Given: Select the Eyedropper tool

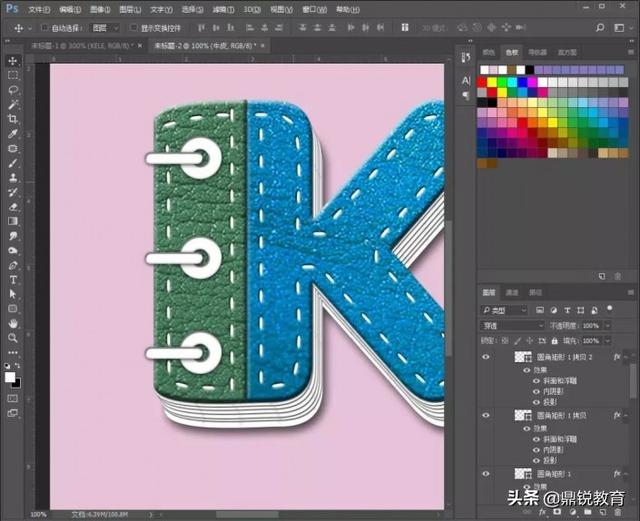Looking at the screenshot, I should coord(13,134).
